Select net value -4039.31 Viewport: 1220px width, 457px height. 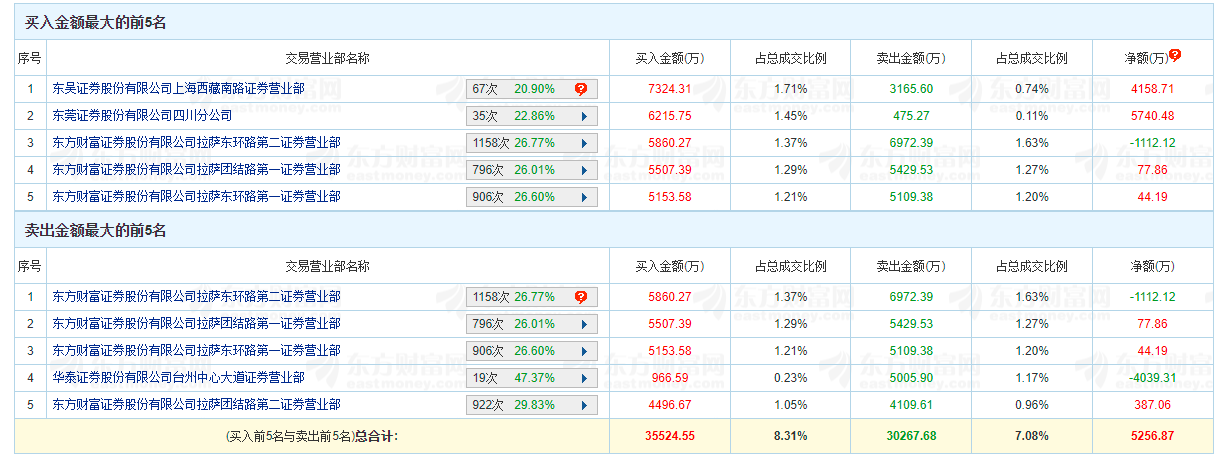click(x=1152, y=378)
